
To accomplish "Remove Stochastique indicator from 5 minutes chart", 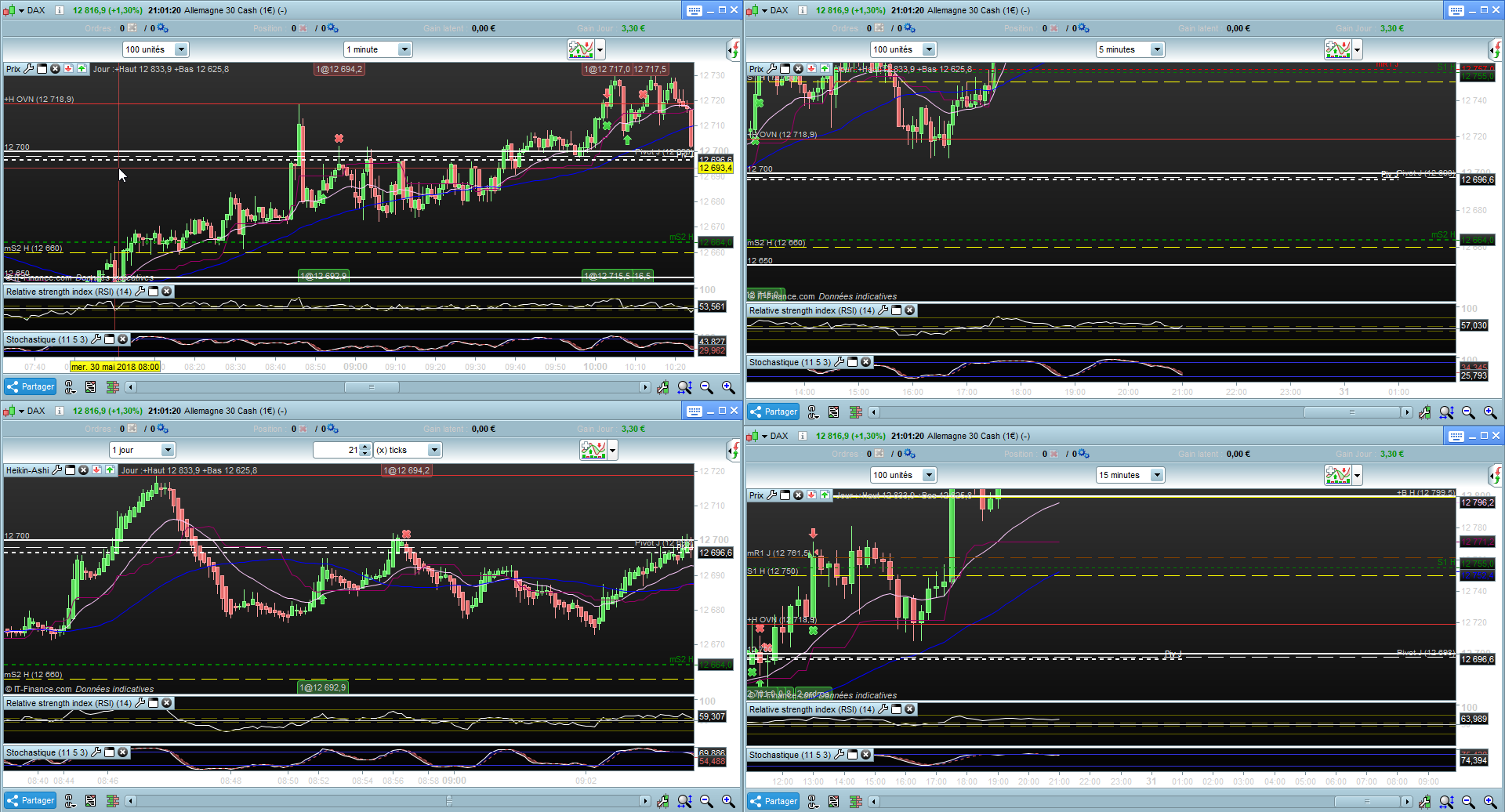I will coord(865,362).
